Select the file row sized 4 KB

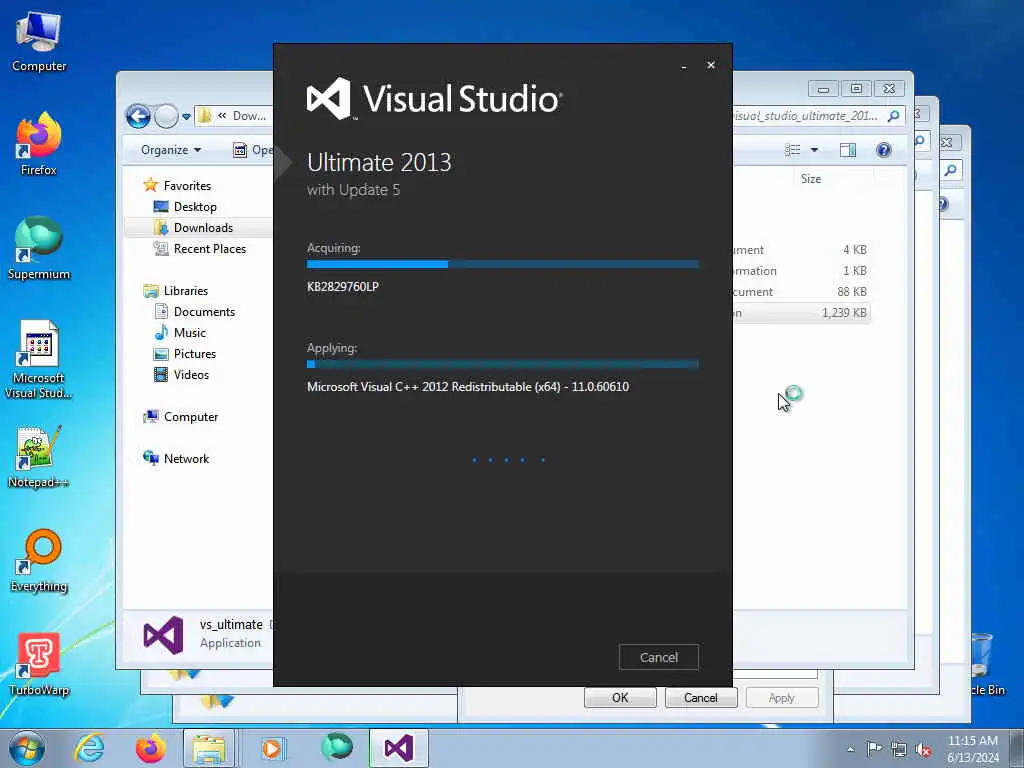coord(802,250)
